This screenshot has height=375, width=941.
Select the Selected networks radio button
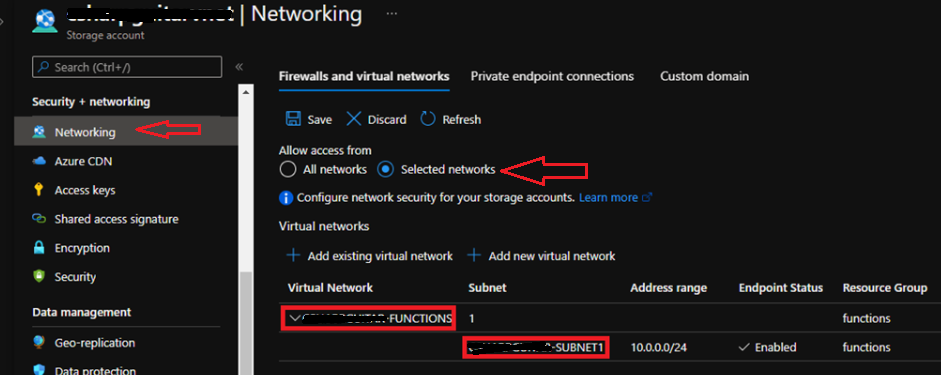[385, 170]
